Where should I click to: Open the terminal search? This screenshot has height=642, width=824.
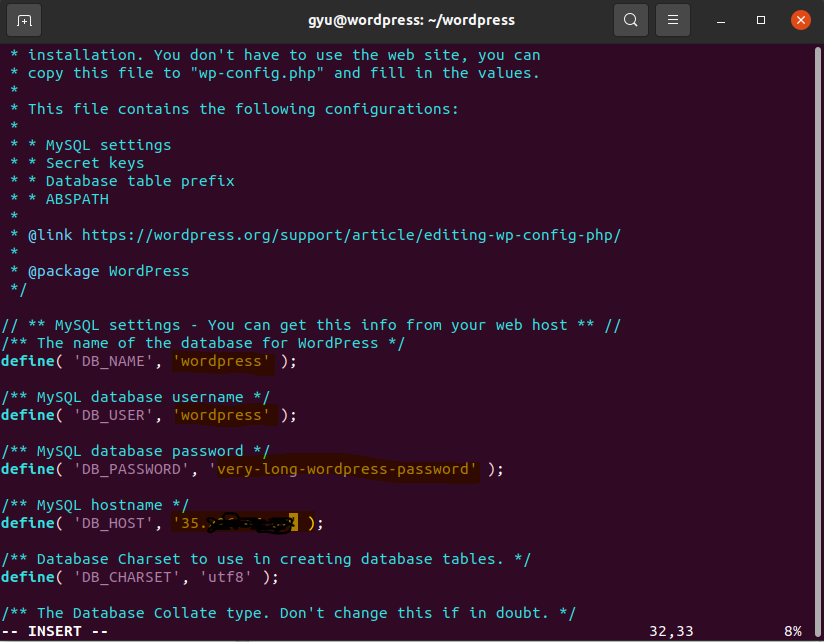[631, 20]
